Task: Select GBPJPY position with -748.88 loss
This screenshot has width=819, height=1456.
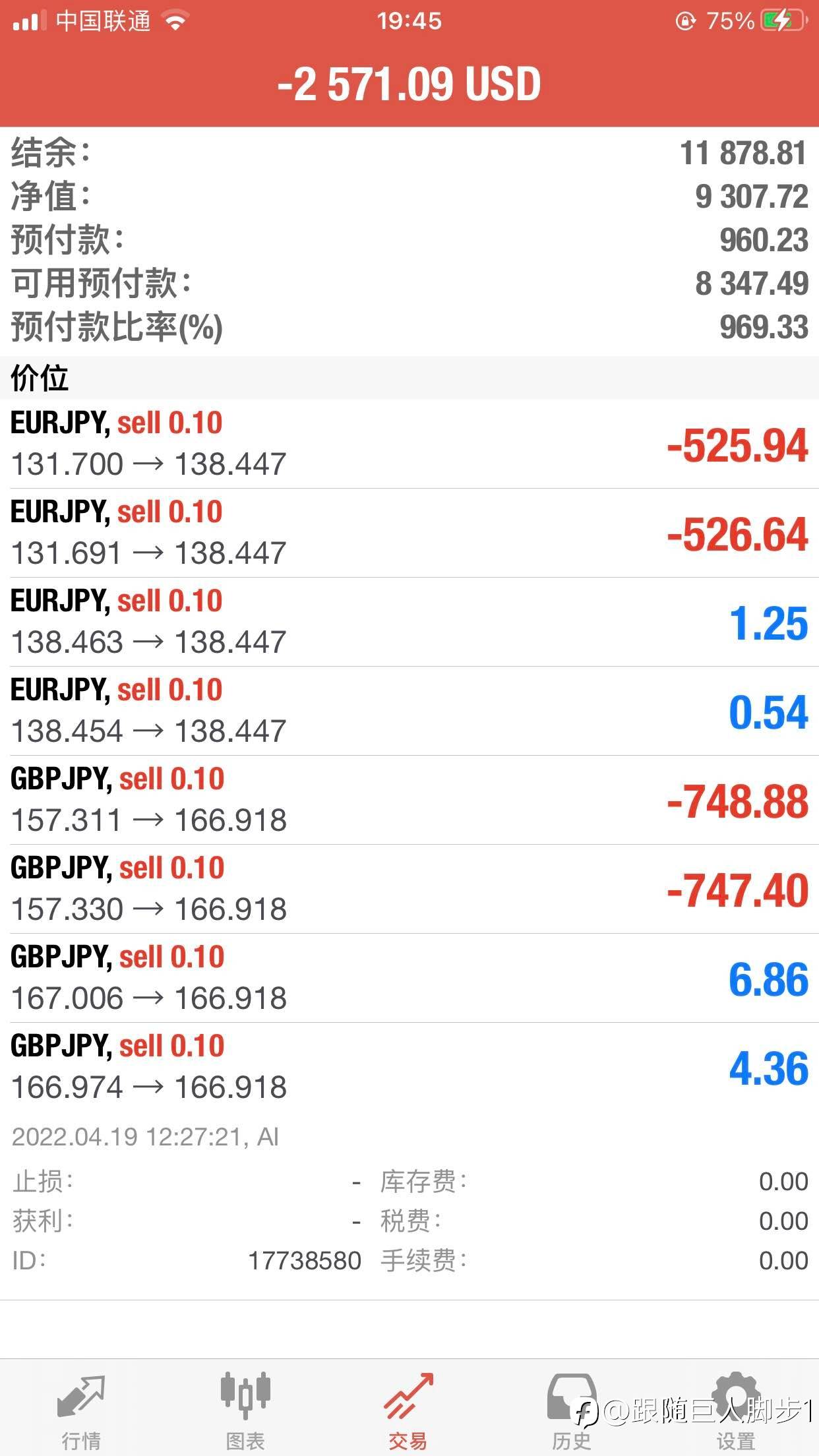Action: (409, 800)
